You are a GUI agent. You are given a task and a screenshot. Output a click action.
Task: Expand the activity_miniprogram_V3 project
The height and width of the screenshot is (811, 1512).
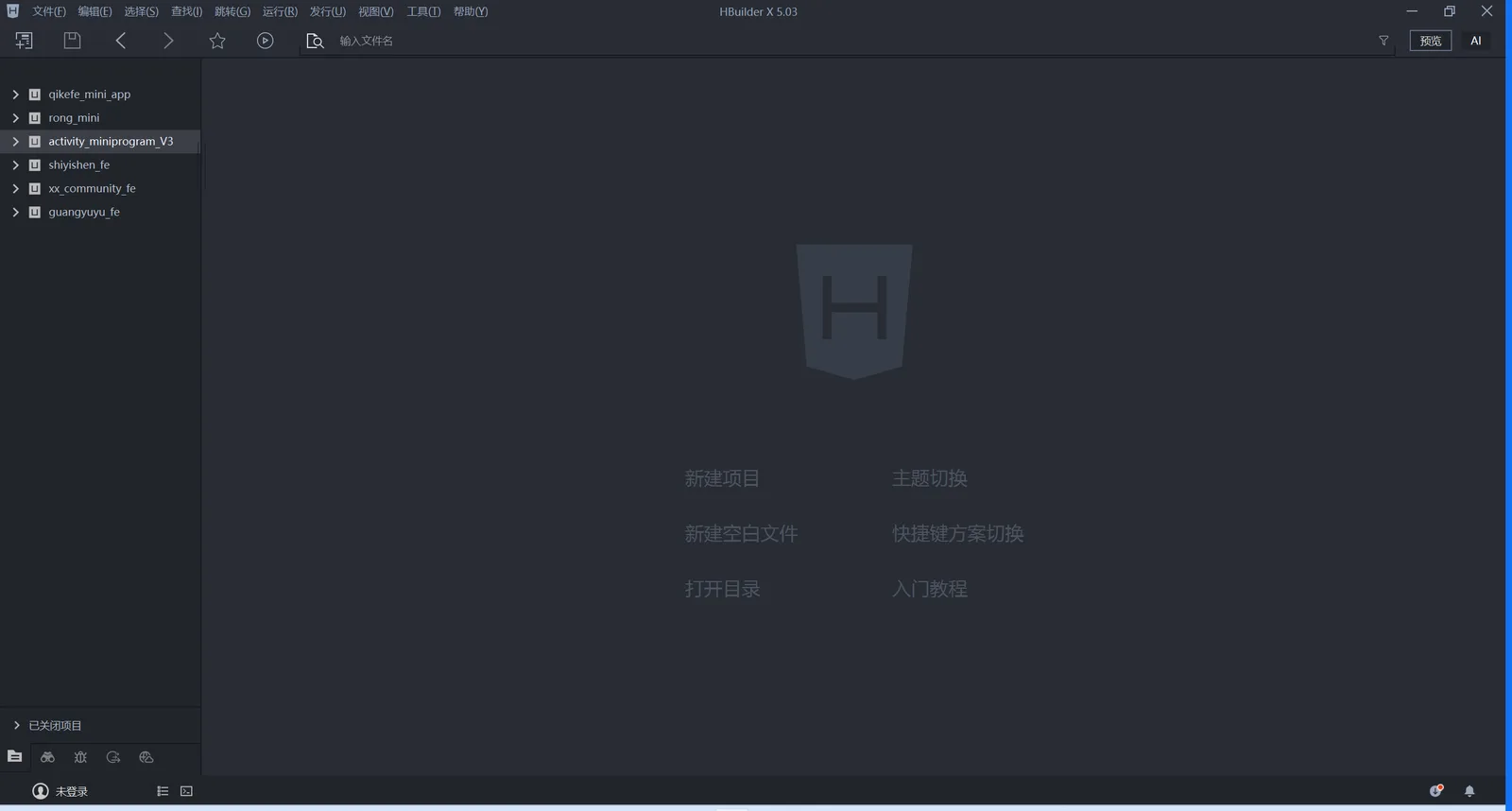pos(15,142)
